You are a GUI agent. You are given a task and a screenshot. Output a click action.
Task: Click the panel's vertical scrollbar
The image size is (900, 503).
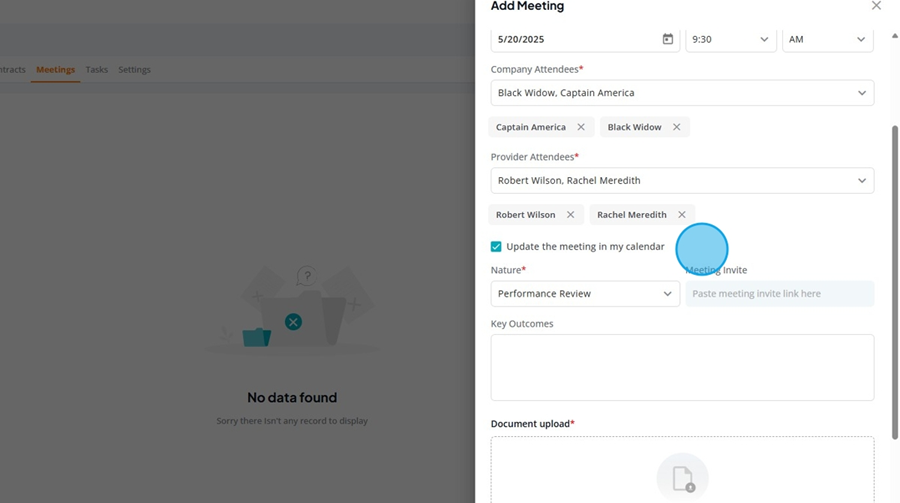coord(894,283)
